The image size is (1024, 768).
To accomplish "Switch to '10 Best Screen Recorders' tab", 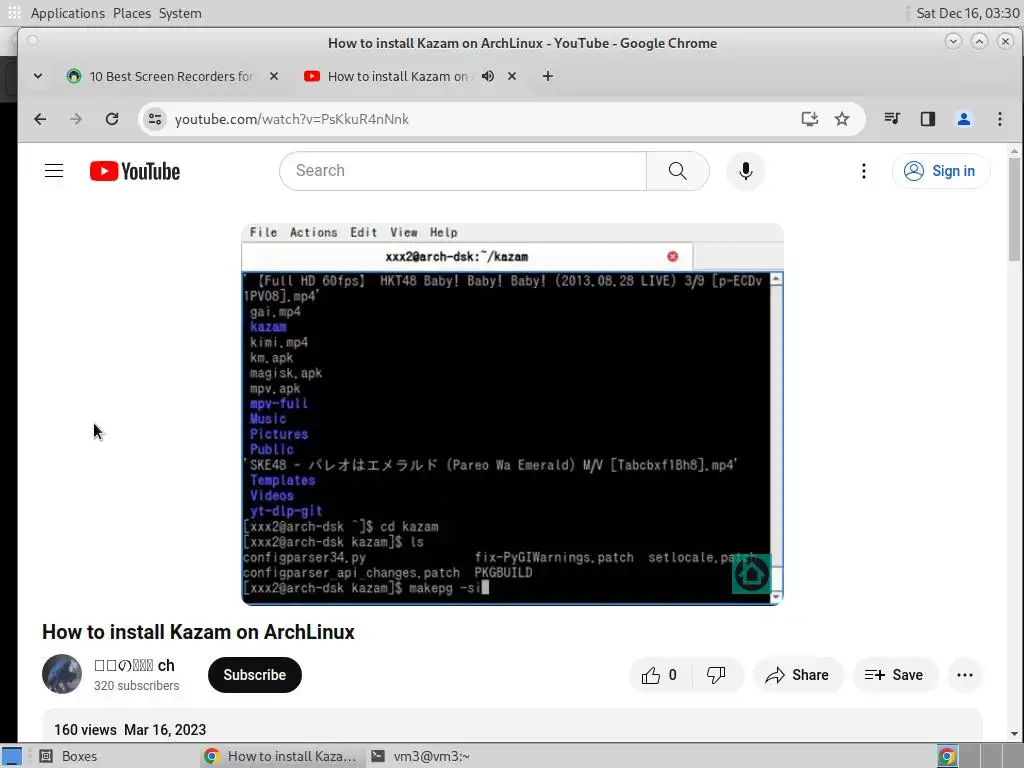I will [170, 76].
